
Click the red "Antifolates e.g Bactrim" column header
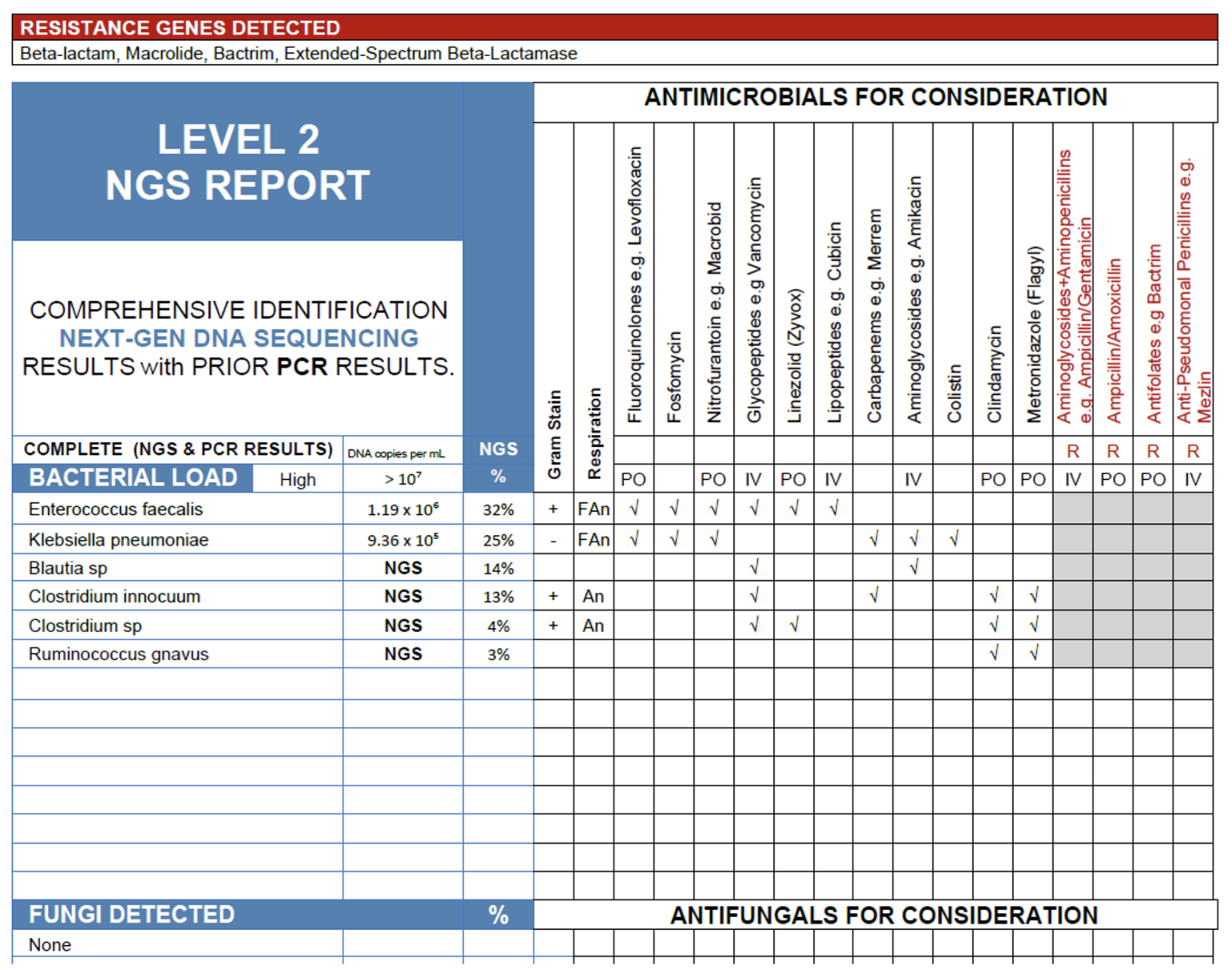point(1153,333)
